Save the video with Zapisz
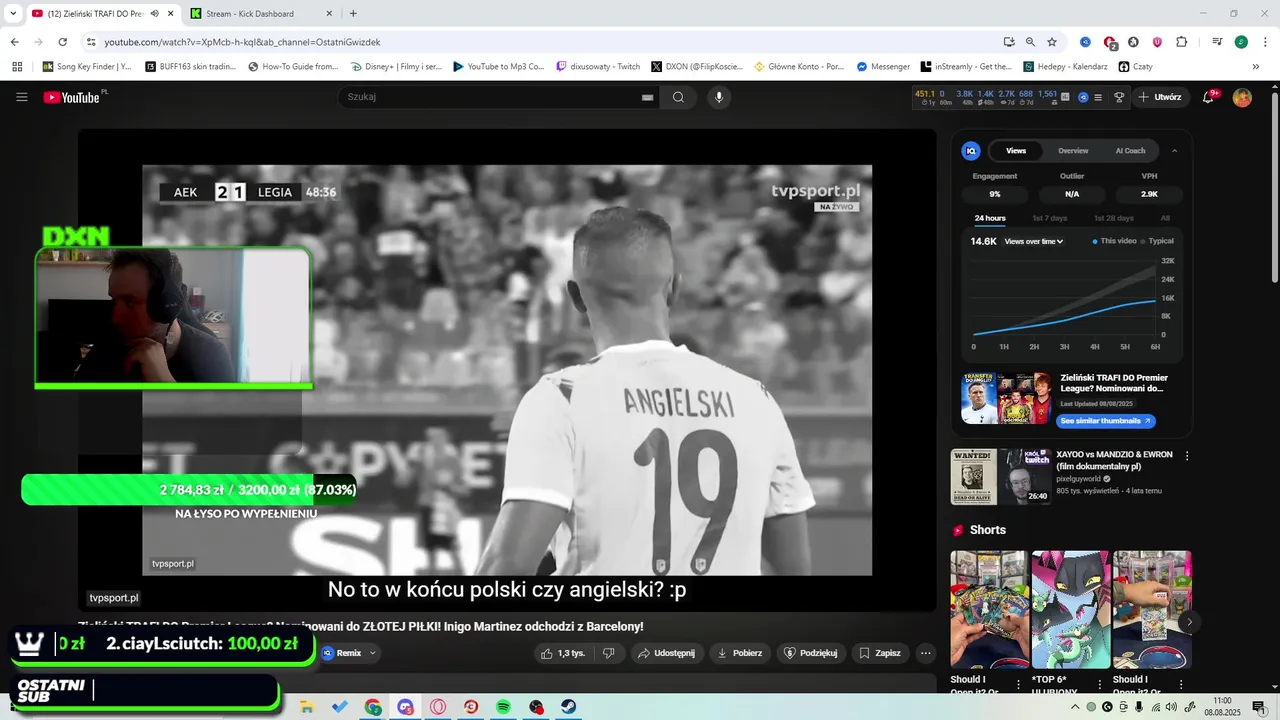 click(x=880, y=653)
